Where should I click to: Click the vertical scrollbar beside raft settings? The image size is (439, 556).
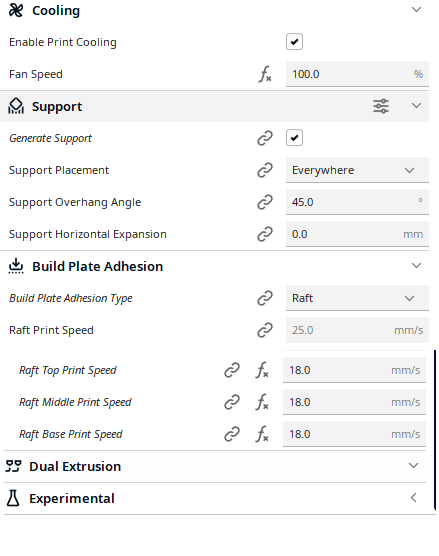(x=435, y=430)
